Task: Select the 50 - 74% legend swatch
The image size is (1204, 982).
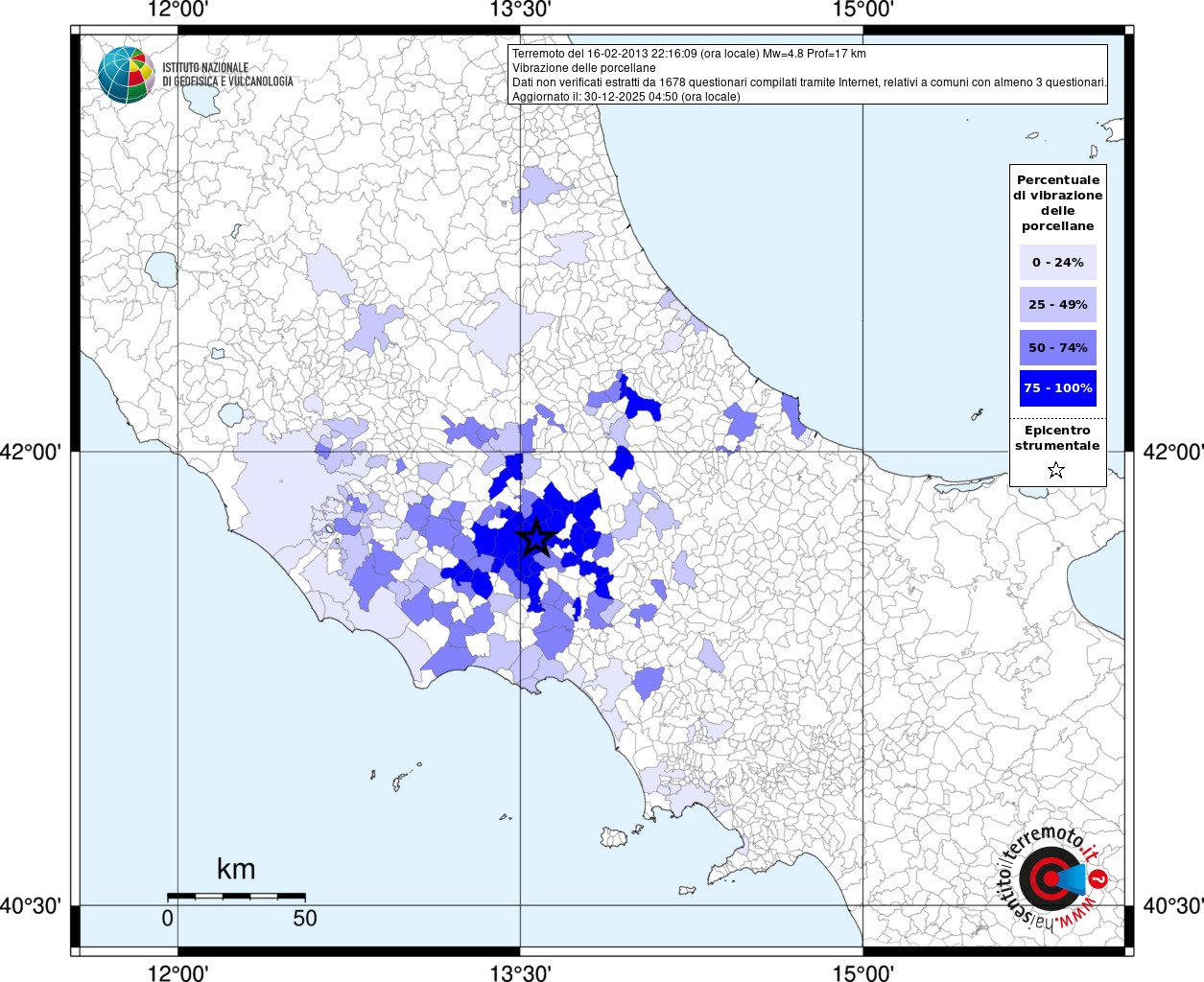Action: (x=1057, y=347)
